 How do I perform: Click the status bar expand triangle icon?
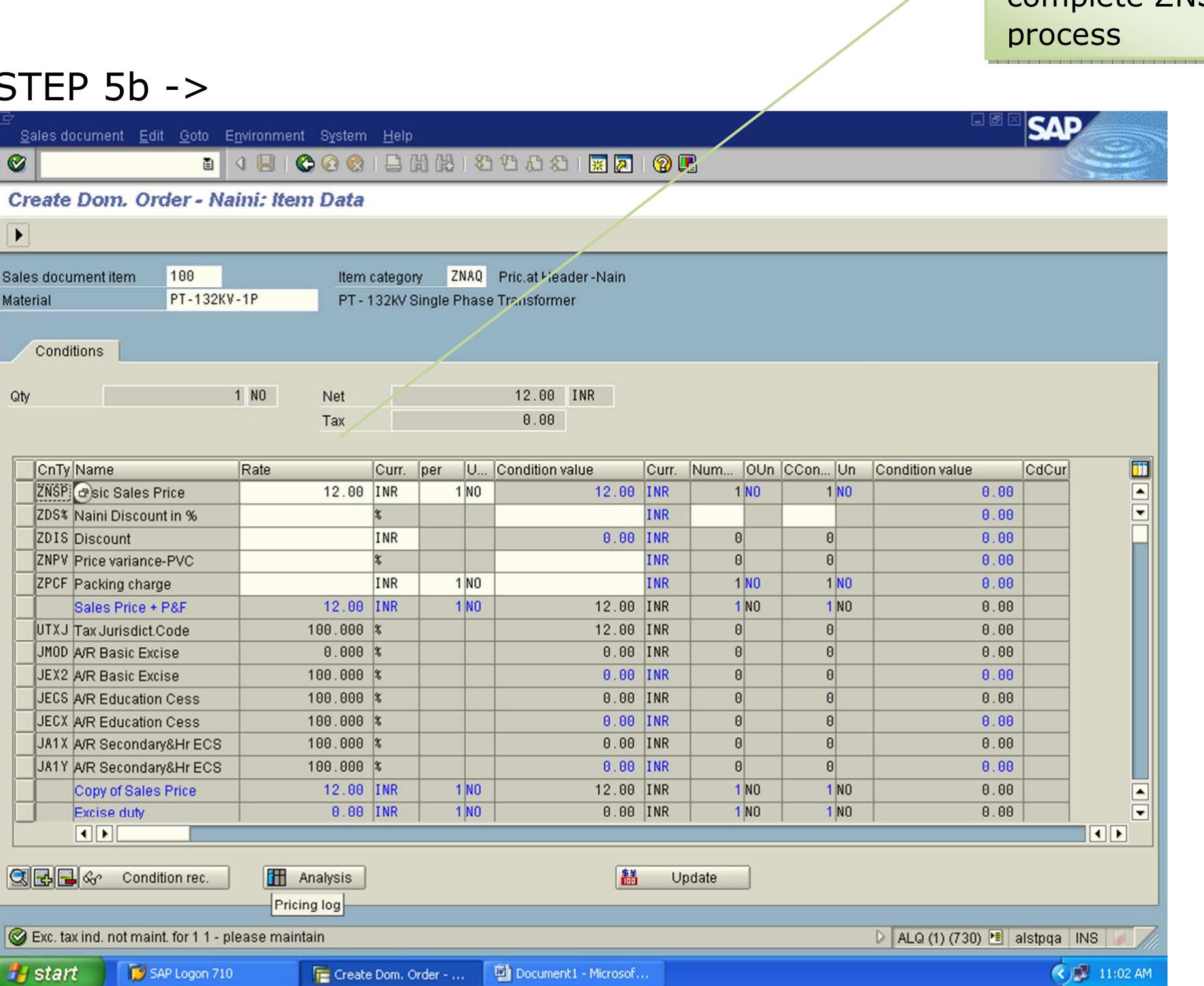(881, 937)
